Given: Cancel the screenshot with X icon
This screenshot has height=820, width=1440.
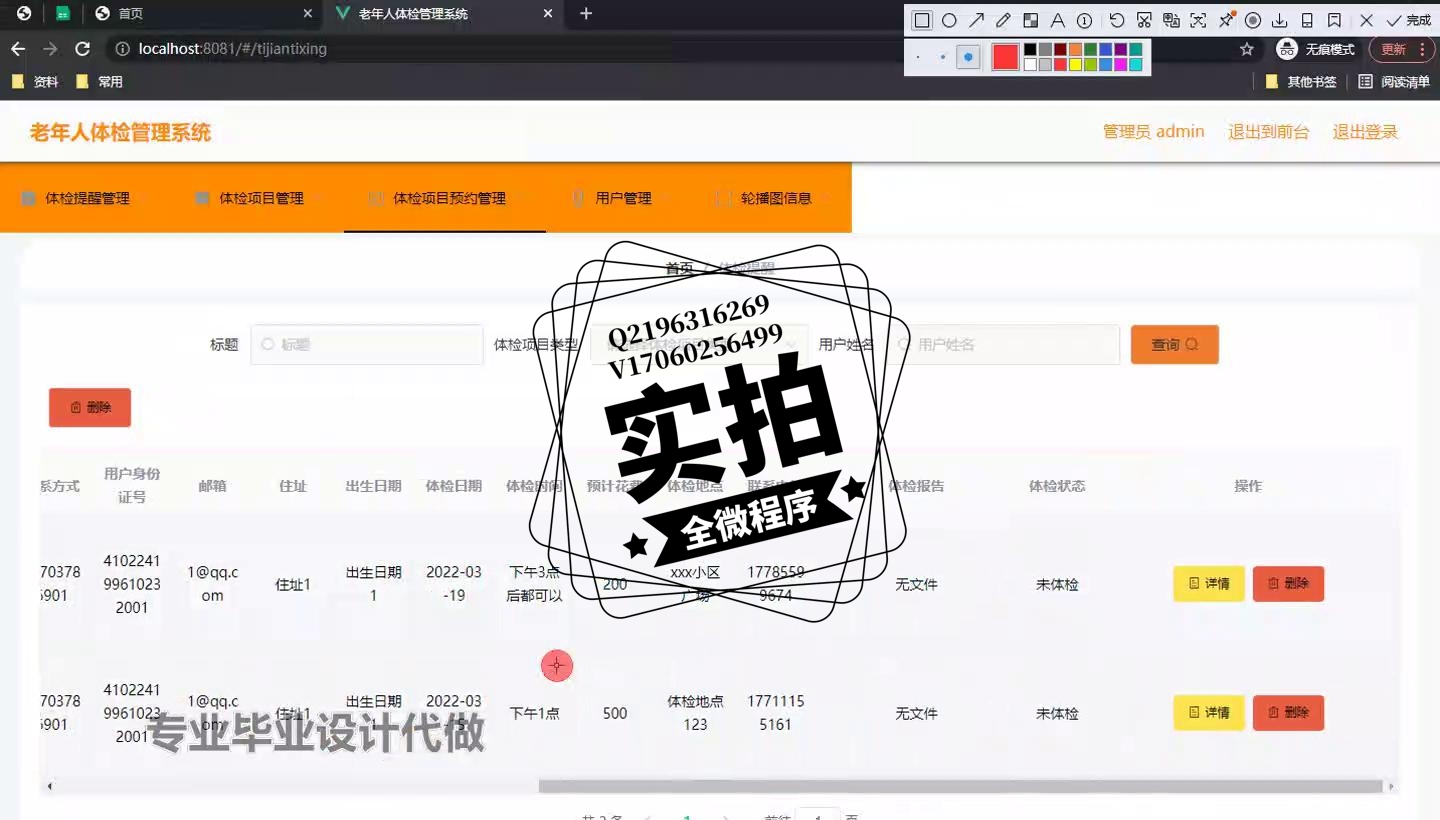Looking at the screenshot, I should click(1366, 20).
